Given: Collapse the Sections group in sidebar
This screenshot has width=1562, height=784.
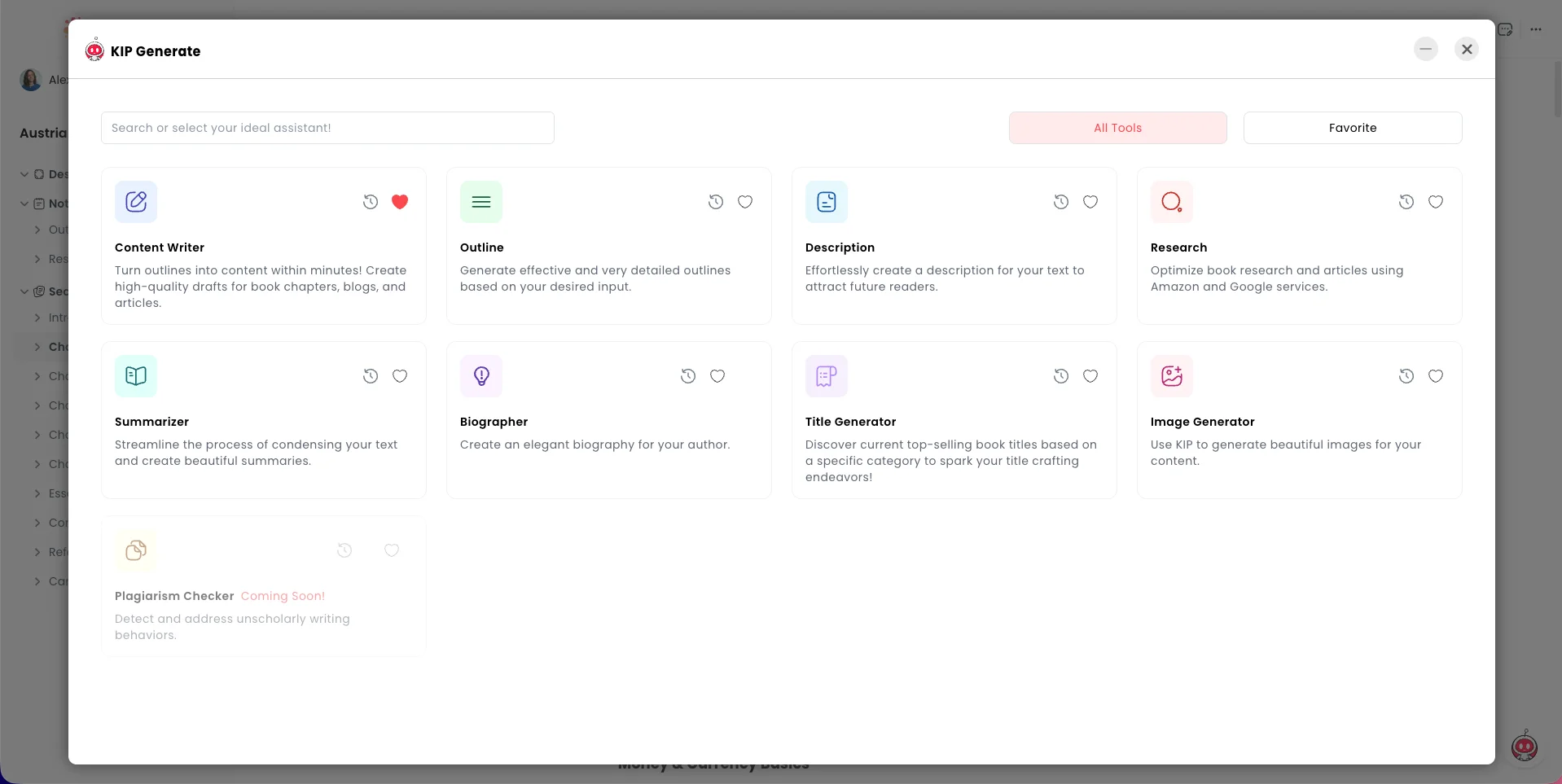Looking at the screenshot, I should (24, 291).
